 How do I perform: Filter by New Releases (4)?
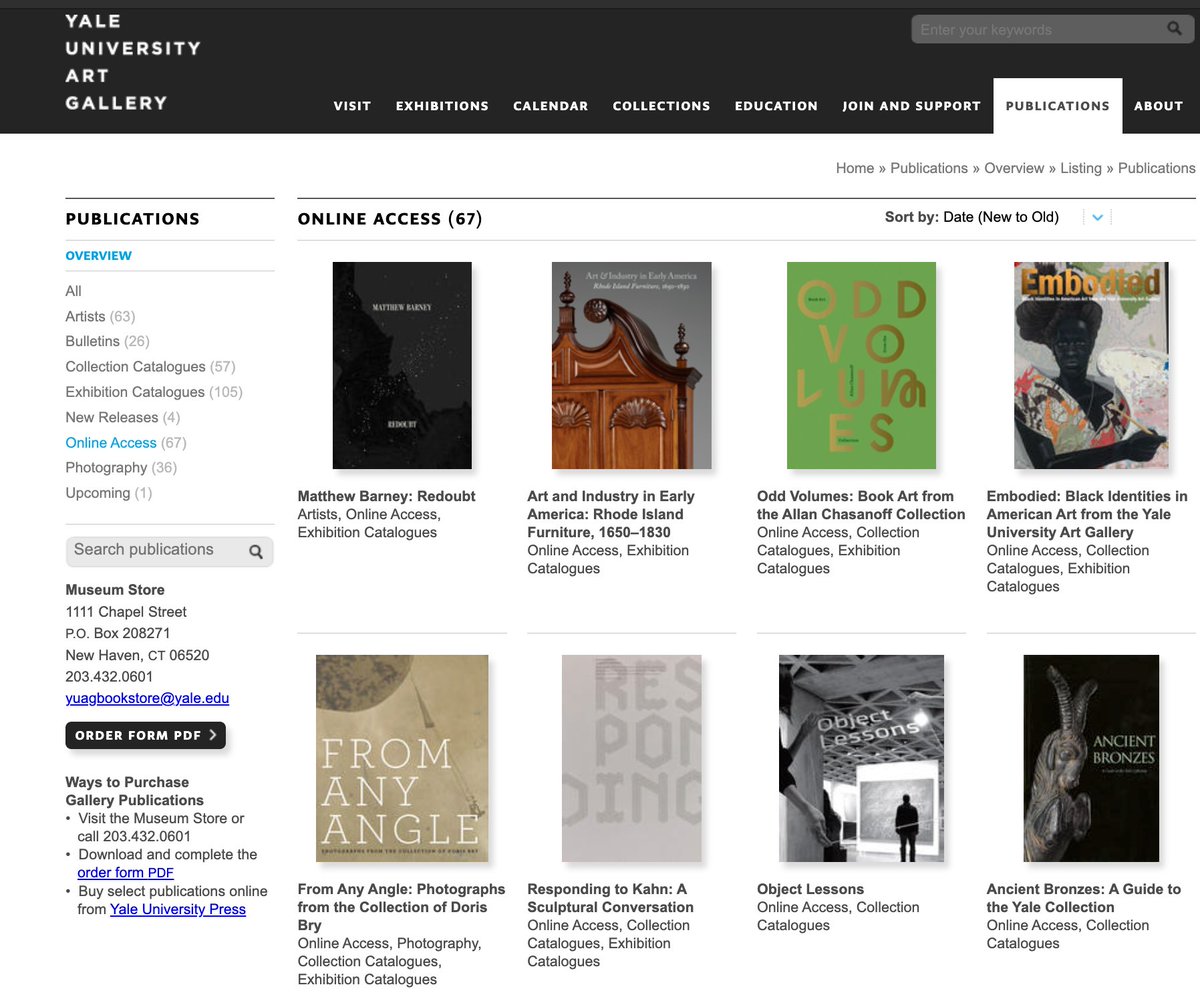[123, 417]
